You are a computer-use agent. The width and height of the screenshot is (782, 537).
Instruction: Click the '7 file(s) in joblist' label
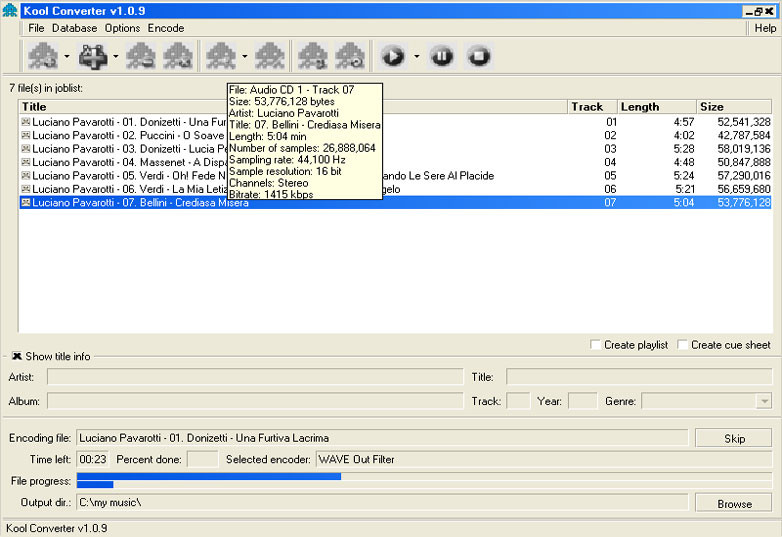coord(45,88)
